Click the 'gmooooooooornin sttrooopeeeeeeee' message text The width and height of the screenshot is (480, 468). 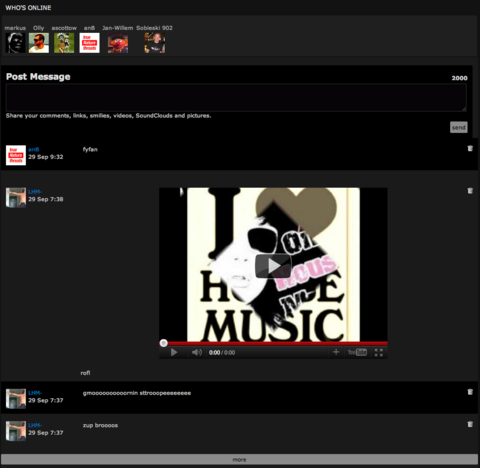coord(137,393)
